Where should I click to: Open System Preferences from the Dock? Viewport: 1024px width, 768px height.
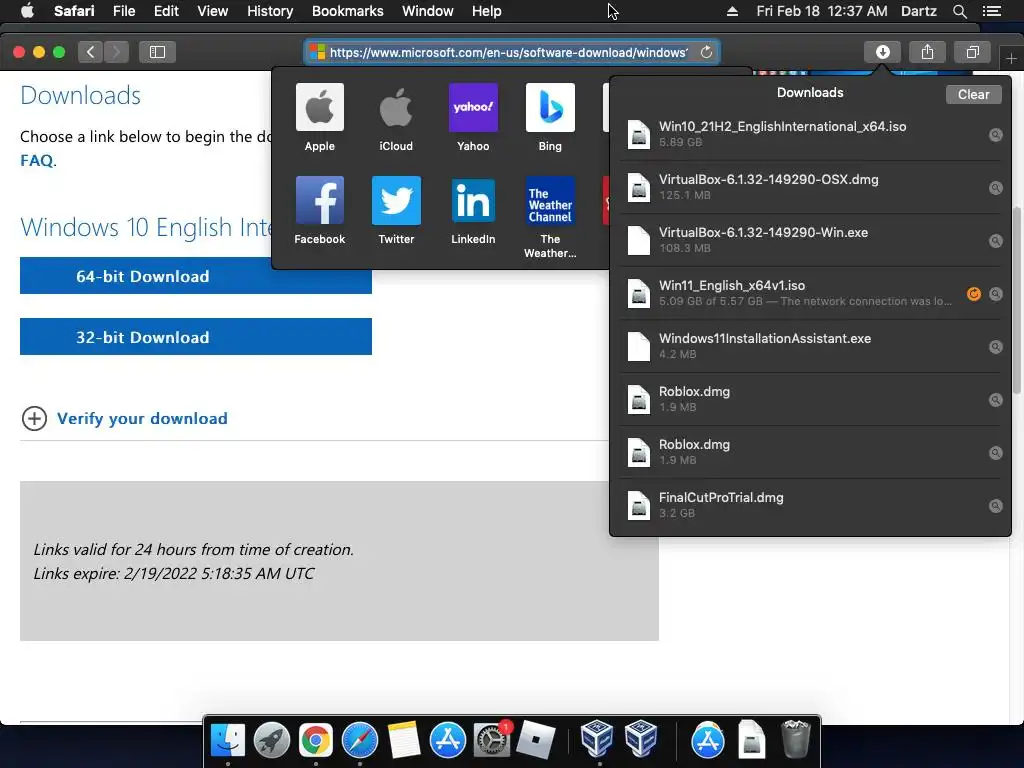(492, 740)
